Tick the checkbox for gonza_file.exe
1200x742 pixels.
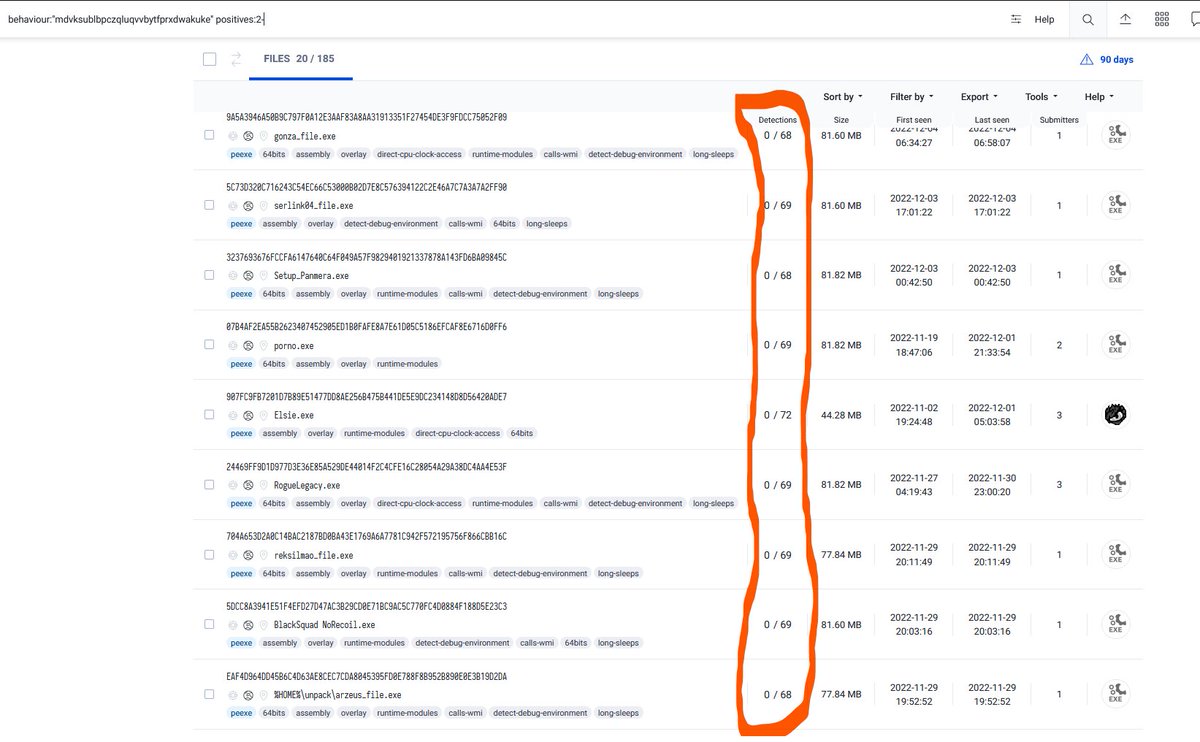209,134
